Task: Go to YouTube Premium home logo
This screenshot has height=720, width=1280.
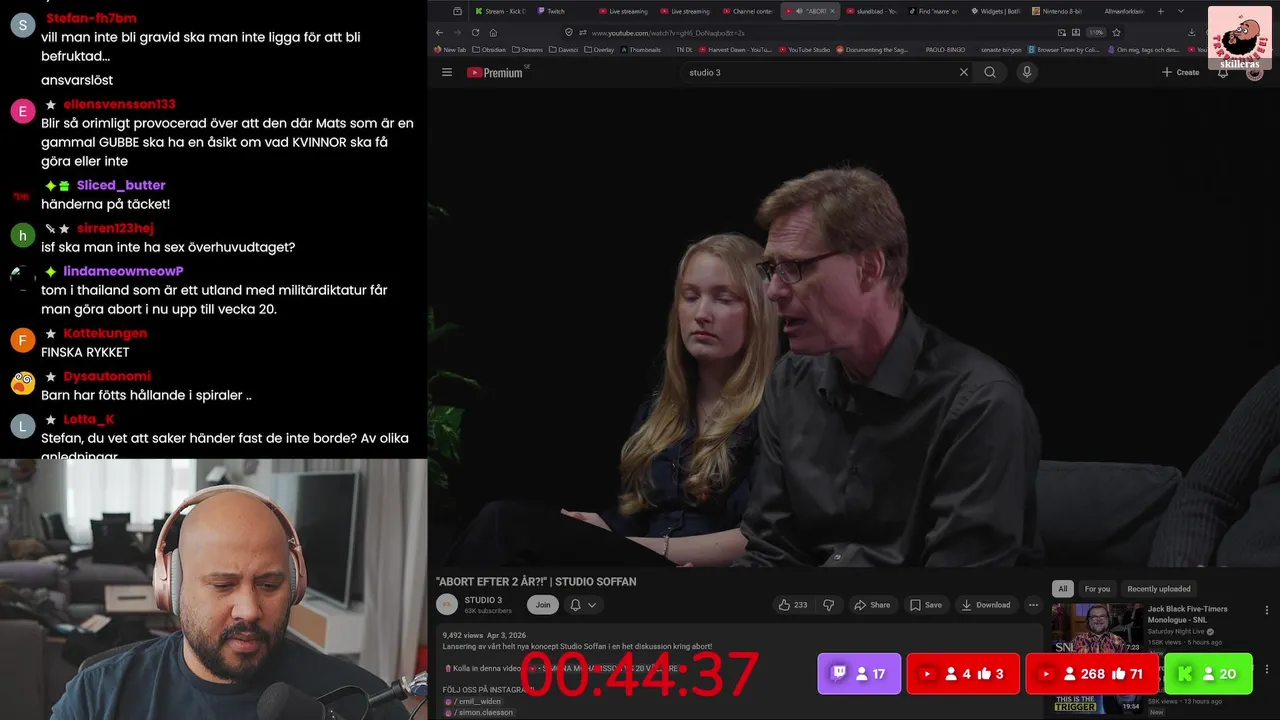Action: pyautogui.click(x=495, y=72)
